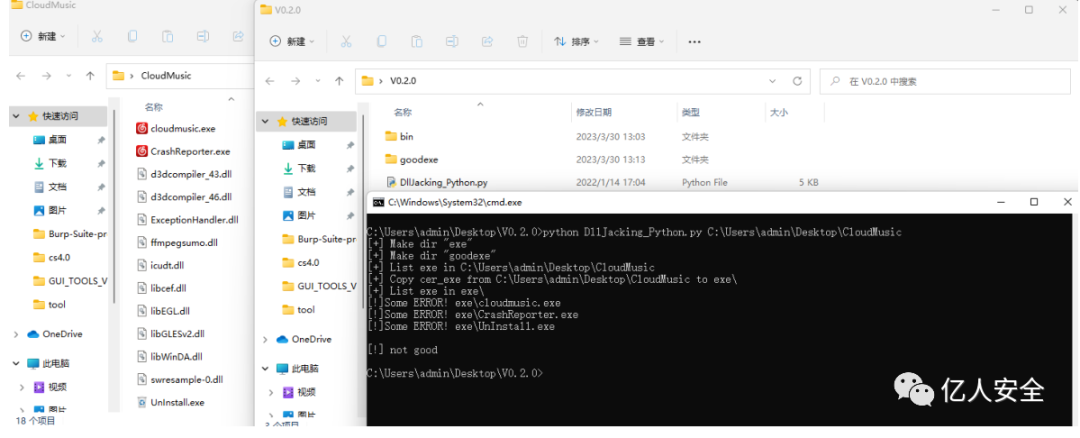Select d3dcompiler_43.dll file
The image size is (1080, 438).
[x=184, y=174]
